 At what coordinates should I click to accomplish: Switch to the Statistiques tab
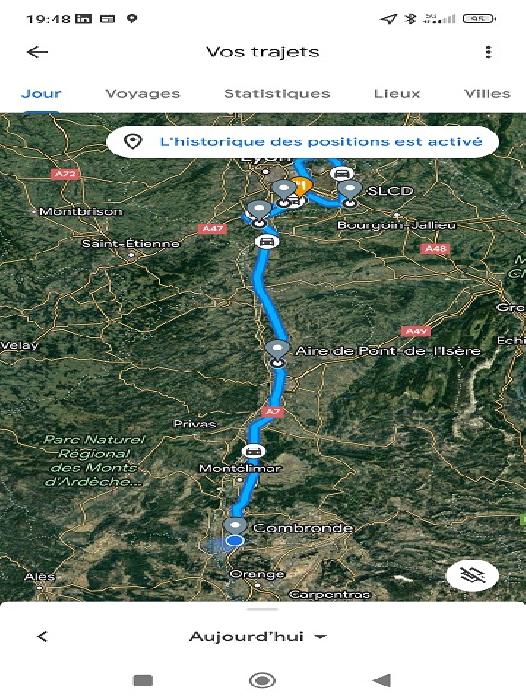point(277,93)
